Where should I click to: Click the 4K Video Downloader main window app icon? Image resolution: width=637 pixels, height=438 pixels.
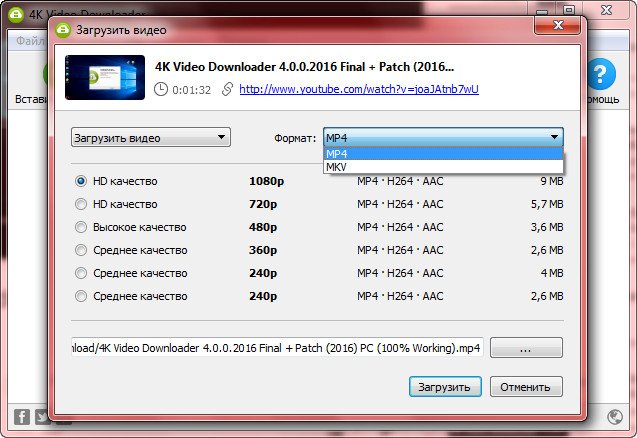[x=15, y=14]
